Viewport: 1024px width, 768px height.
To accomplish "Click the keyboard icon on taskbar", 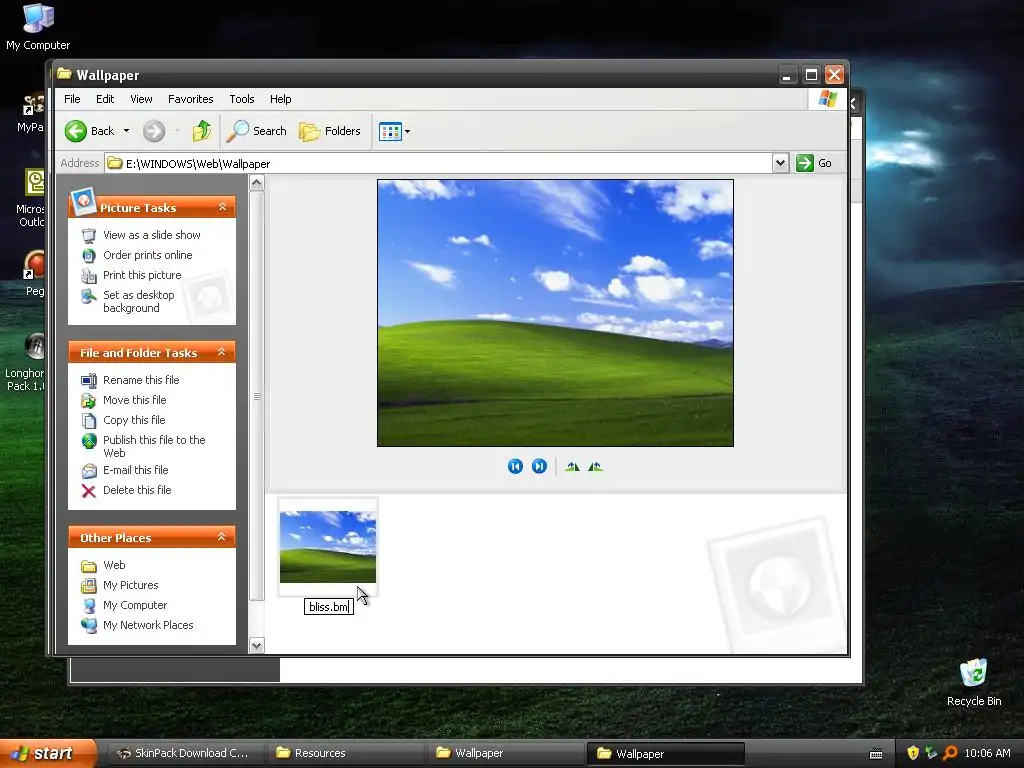I will (876, 754).
